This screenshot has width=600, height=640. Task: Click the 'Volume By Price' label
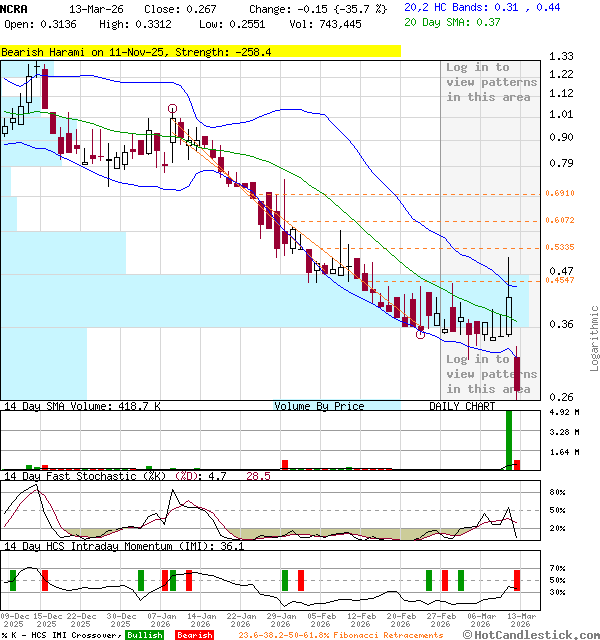[319, 406]
